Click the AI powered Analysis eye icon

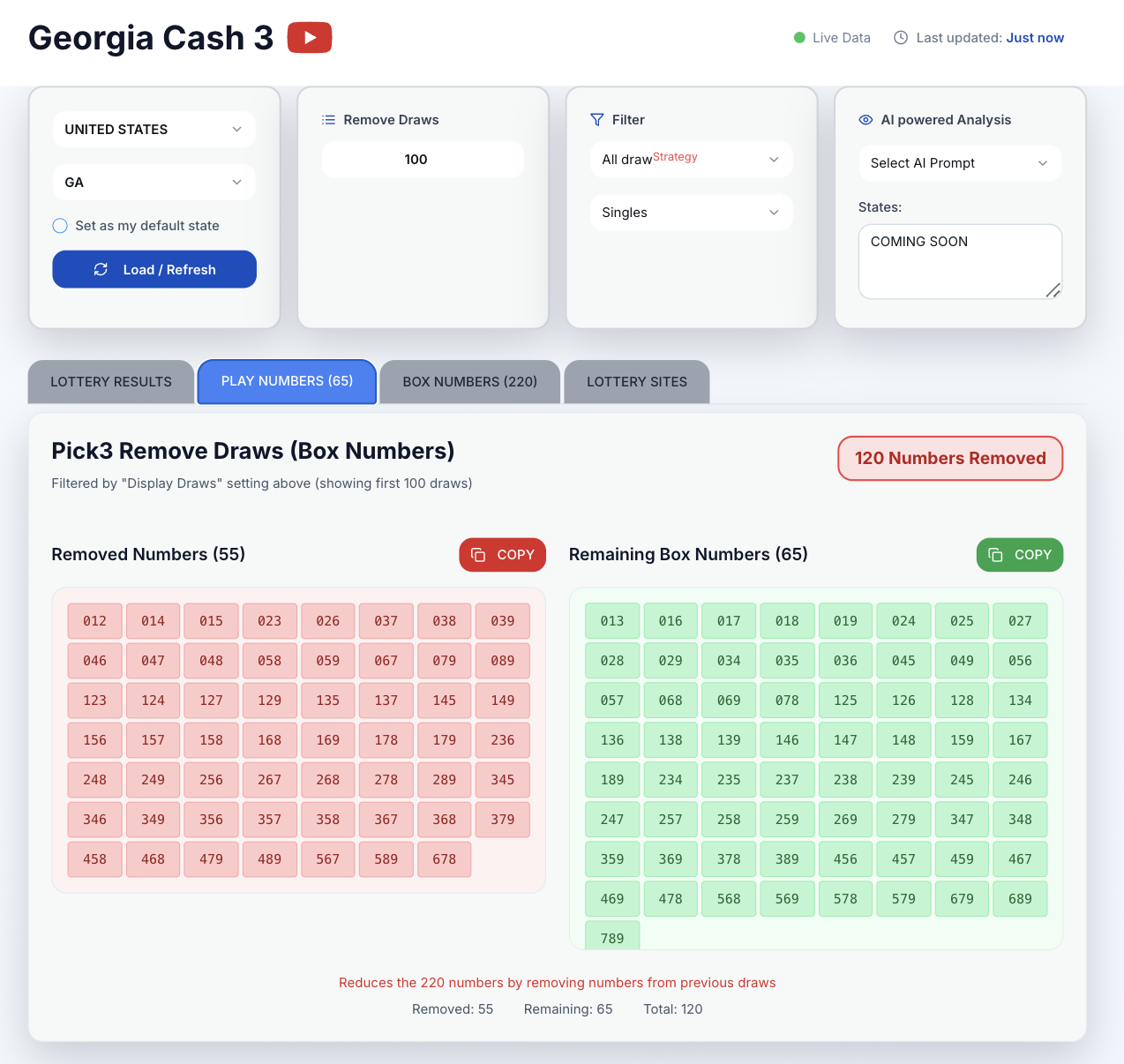click(x=866, y=120)
